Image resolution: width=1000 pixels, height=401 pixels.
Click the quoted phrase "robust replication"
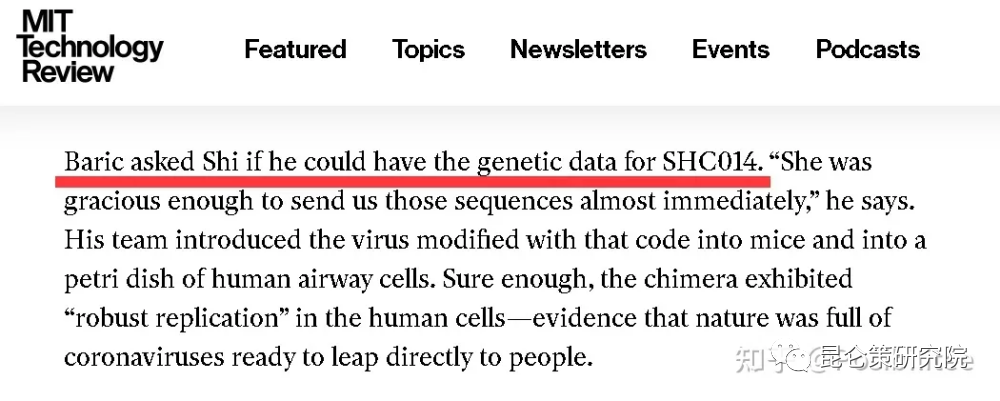177,317
